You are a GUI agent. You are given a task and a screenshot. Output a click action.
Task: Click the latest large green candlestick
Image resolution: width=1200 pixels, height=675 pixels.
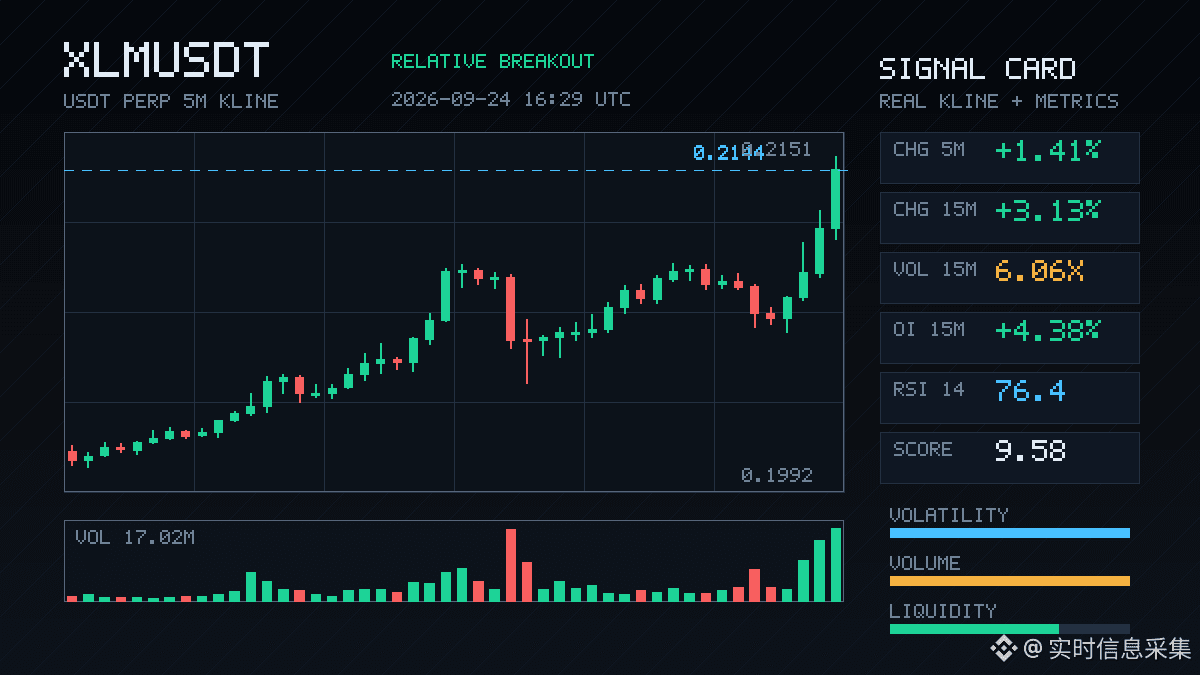[836, 199]
